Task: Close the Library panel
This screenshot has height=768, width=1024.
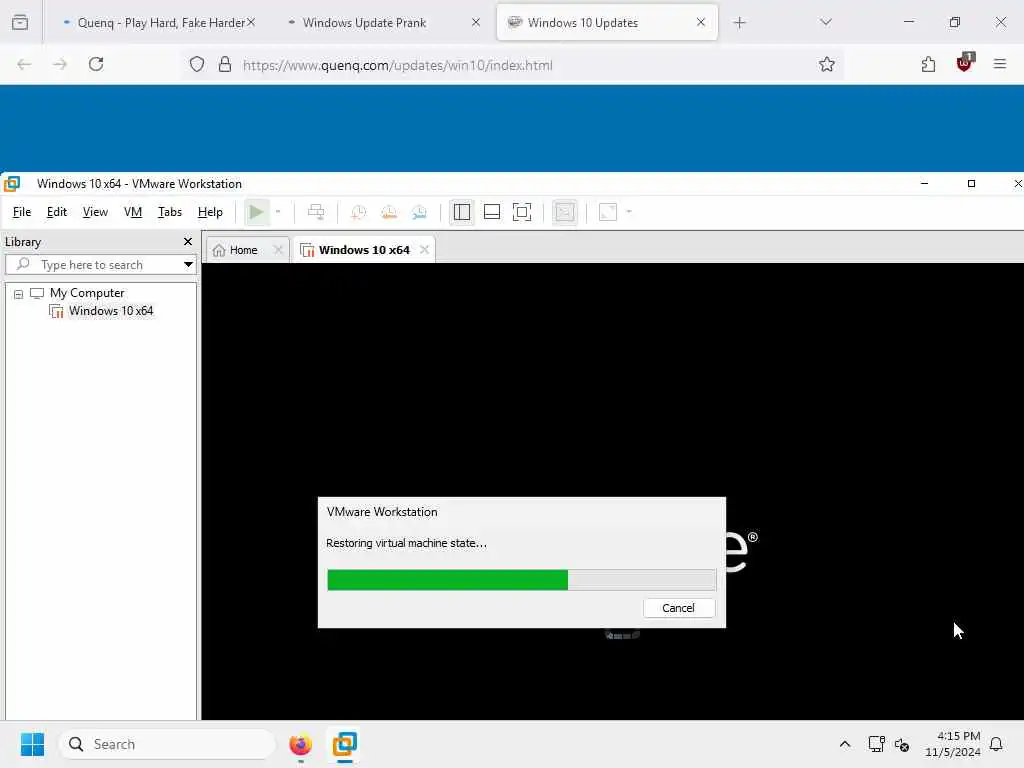Action: pyautogui.click(x=188, y=242)
